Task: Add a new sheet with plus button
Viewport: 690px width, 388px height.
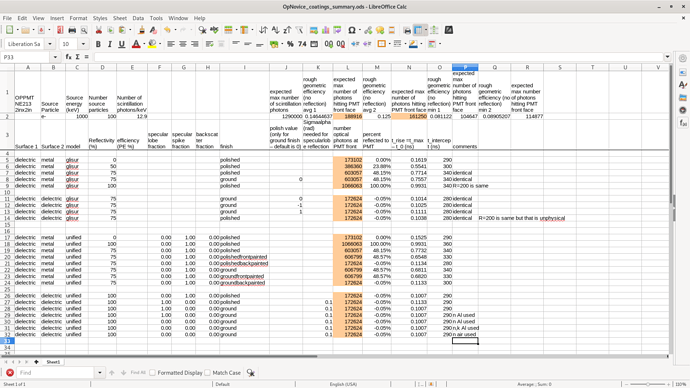Action: (36, 362)
